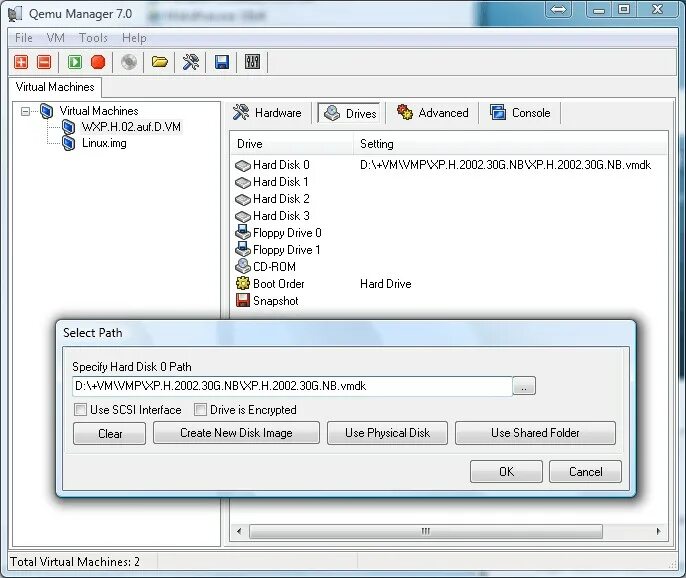This screenshot has height=578, width=686.
Task: Minimize the Qemu Manager window
Action: [599, 9]
